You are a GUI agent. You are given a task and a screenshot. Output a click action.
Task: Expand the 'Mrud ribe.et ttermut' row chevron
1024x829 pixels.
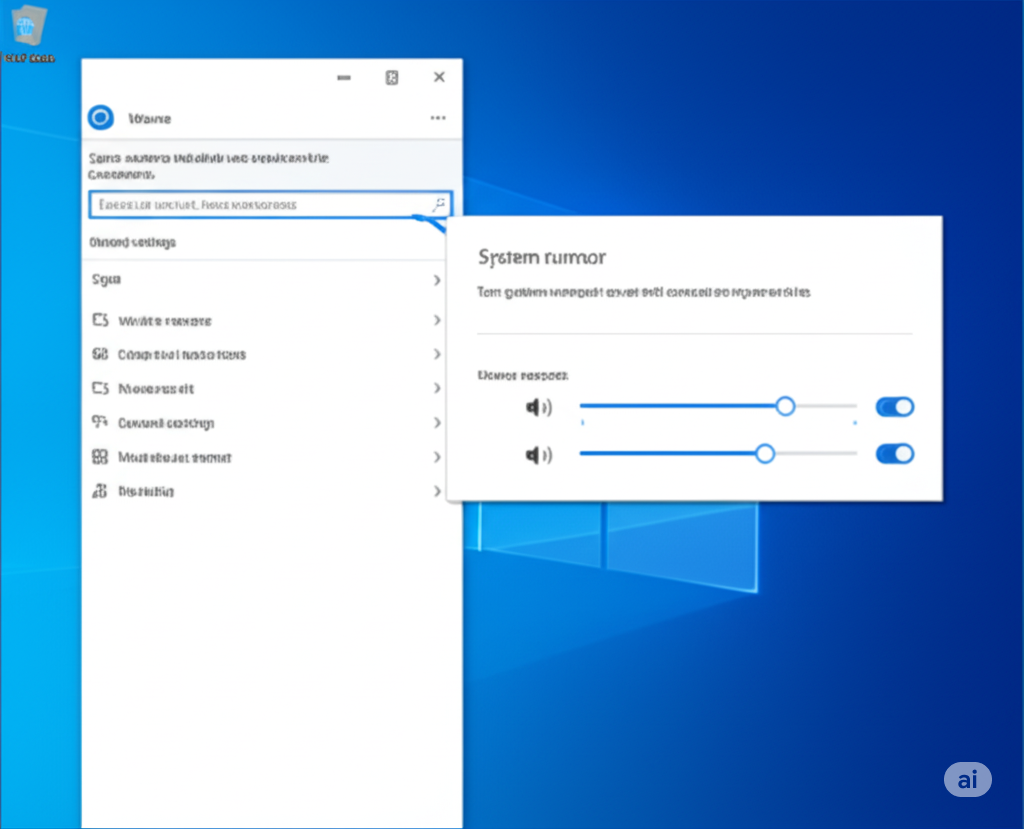click(x=437, y=457)
